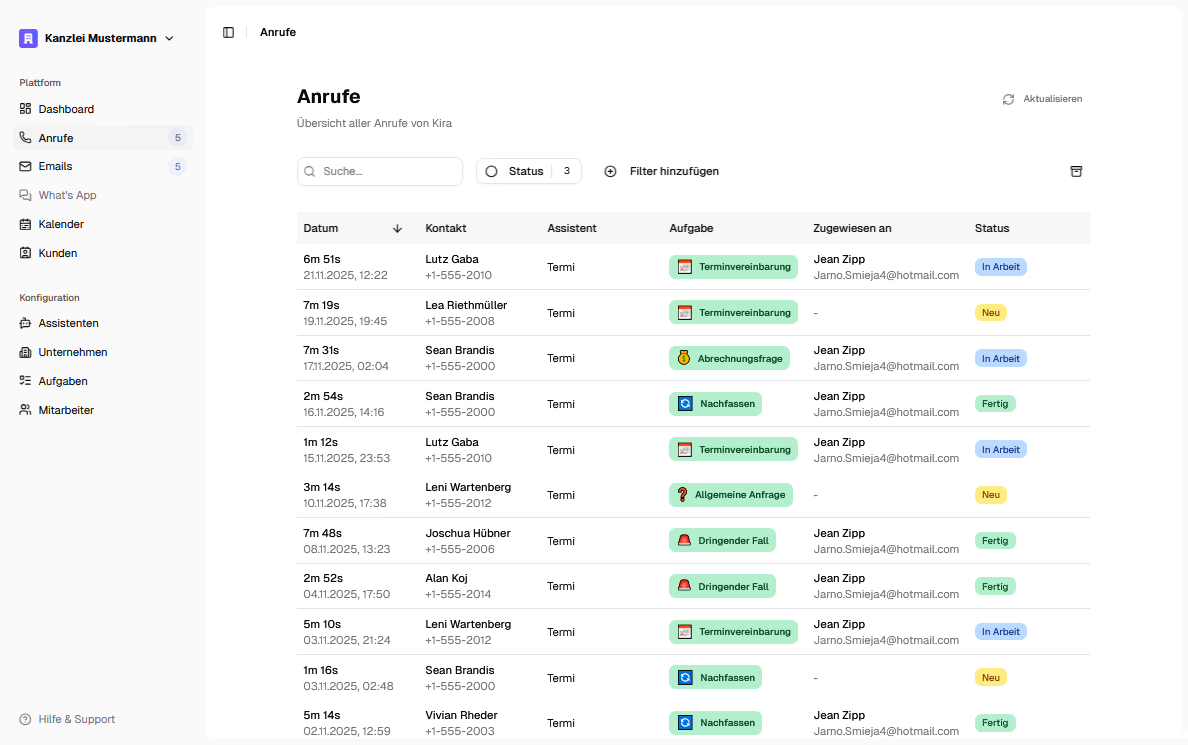Click the archive box icon
This screenshot has width=1188, height=745.
[x=1076, y=171]
